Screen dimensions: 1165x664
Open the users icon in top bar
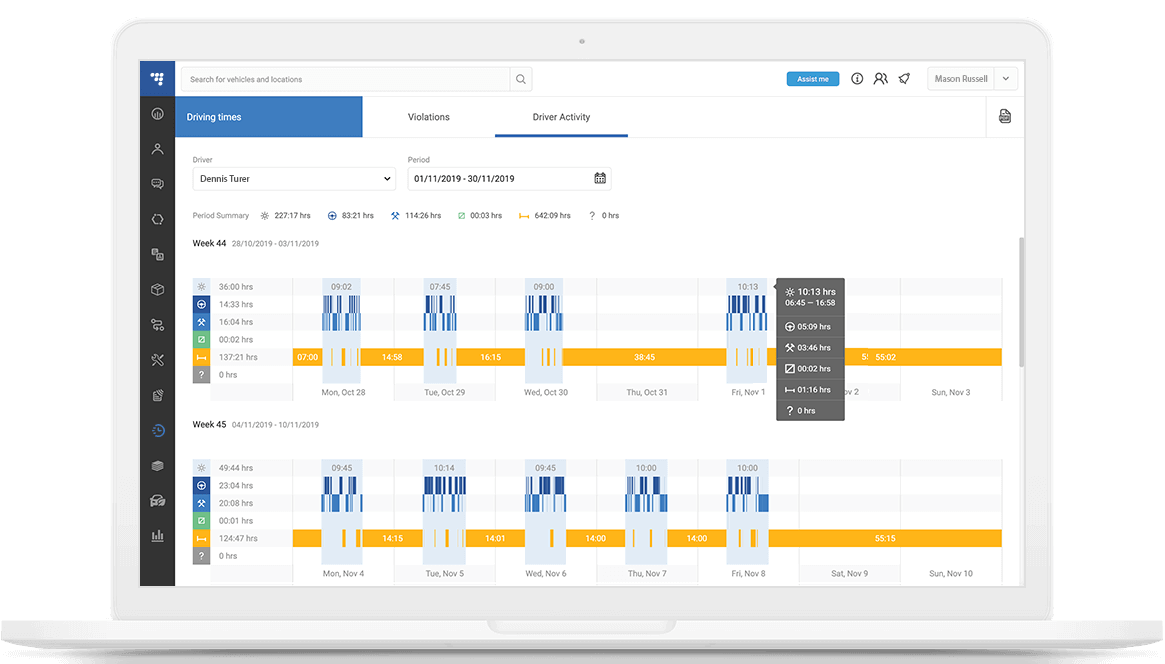pos(880,79)
